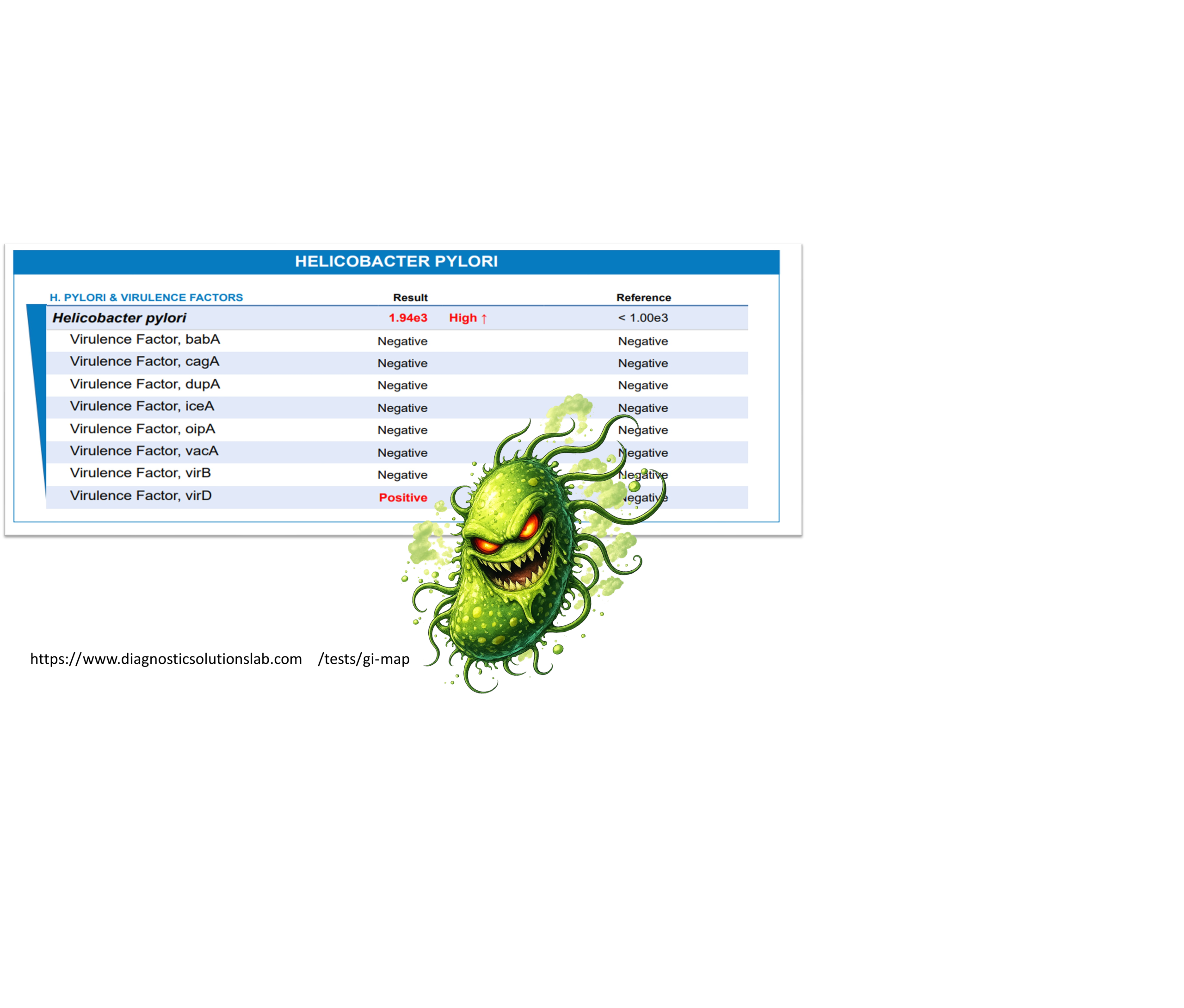Select the Virulence Factor, cagA row
The width and height of the screenshot is (1184, 1008).
(x=144, y=362)
